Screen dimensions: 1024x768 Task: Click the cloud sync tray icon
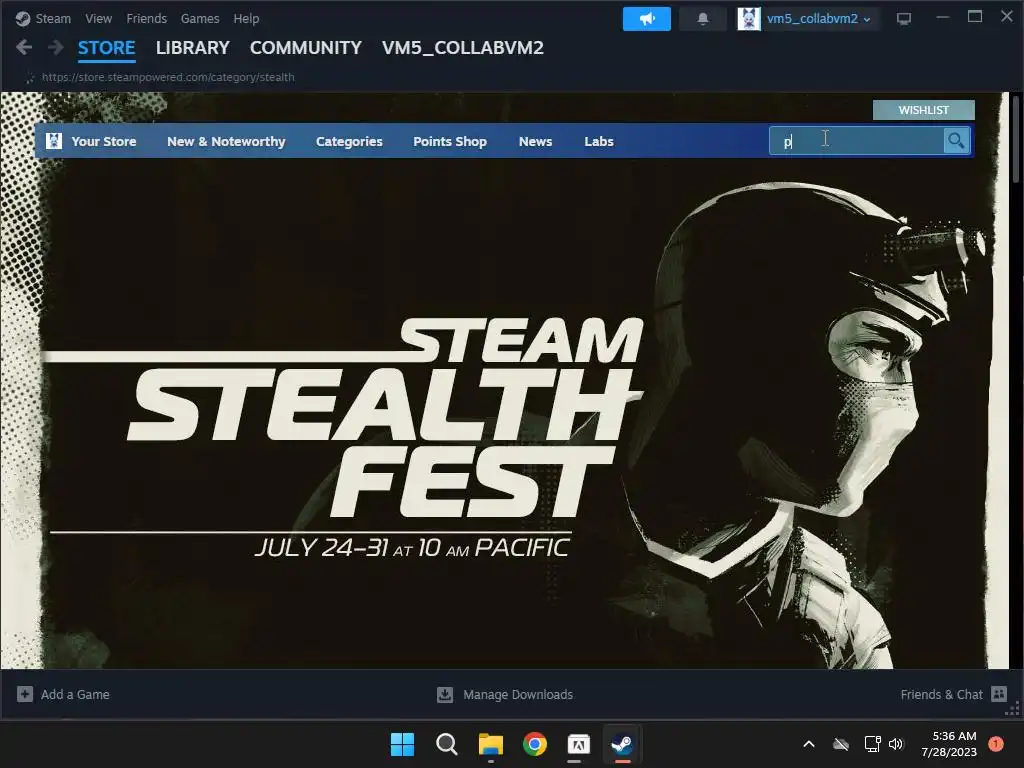click(x=841, y=744)
